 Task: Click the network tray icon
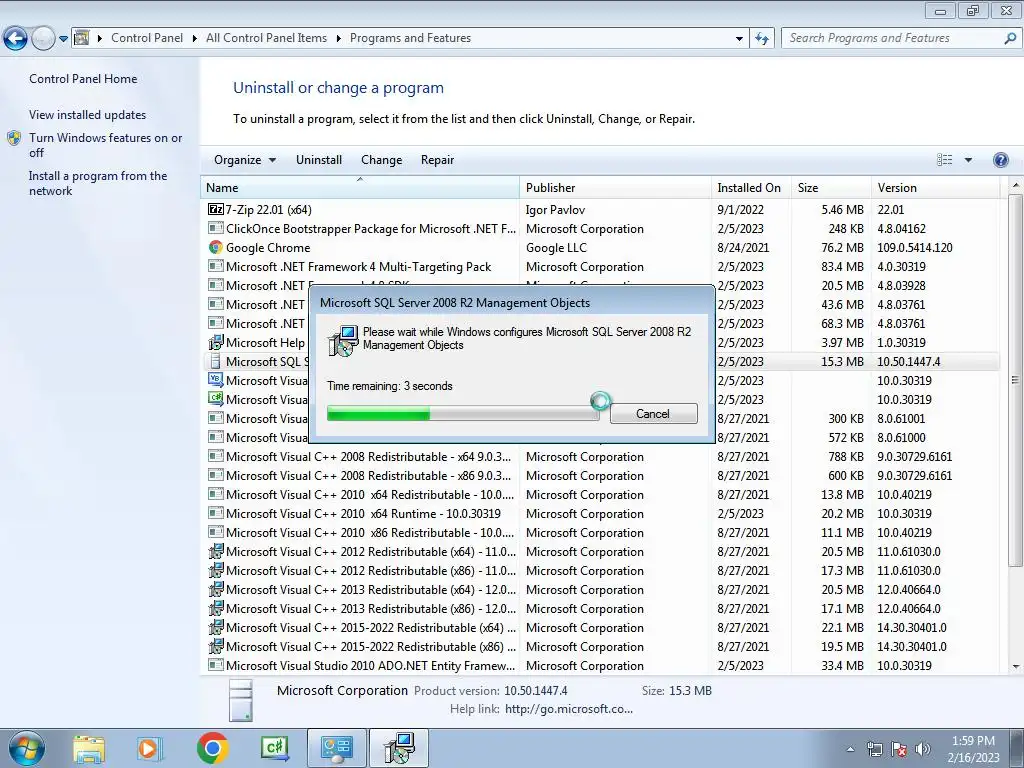pyautogui.click(x=874, y=749)
